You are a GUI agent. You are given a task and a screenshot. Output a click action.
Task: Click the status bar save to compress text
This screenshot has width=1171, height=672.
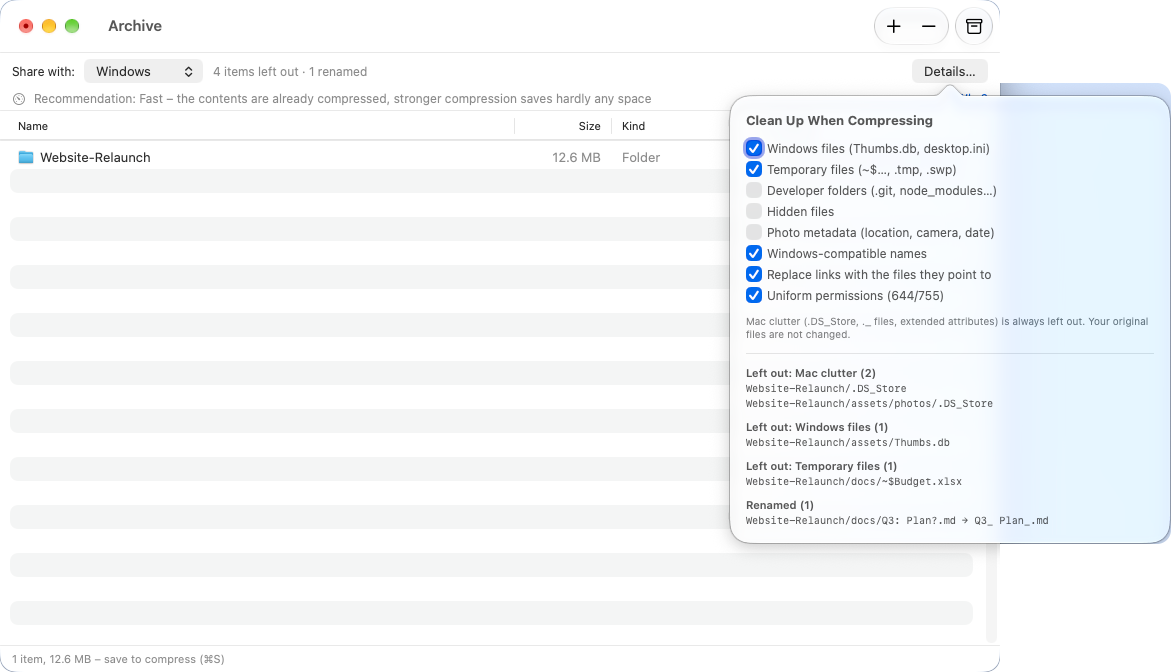pyautogui.click(x=118, y=659)
